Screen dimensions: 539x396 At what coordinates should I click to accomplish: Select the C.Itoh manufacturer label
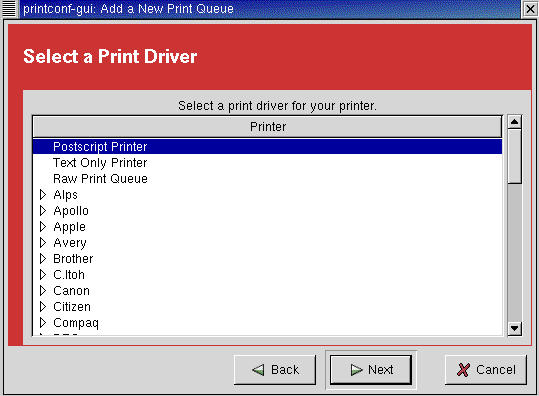[x=69, y=275]
